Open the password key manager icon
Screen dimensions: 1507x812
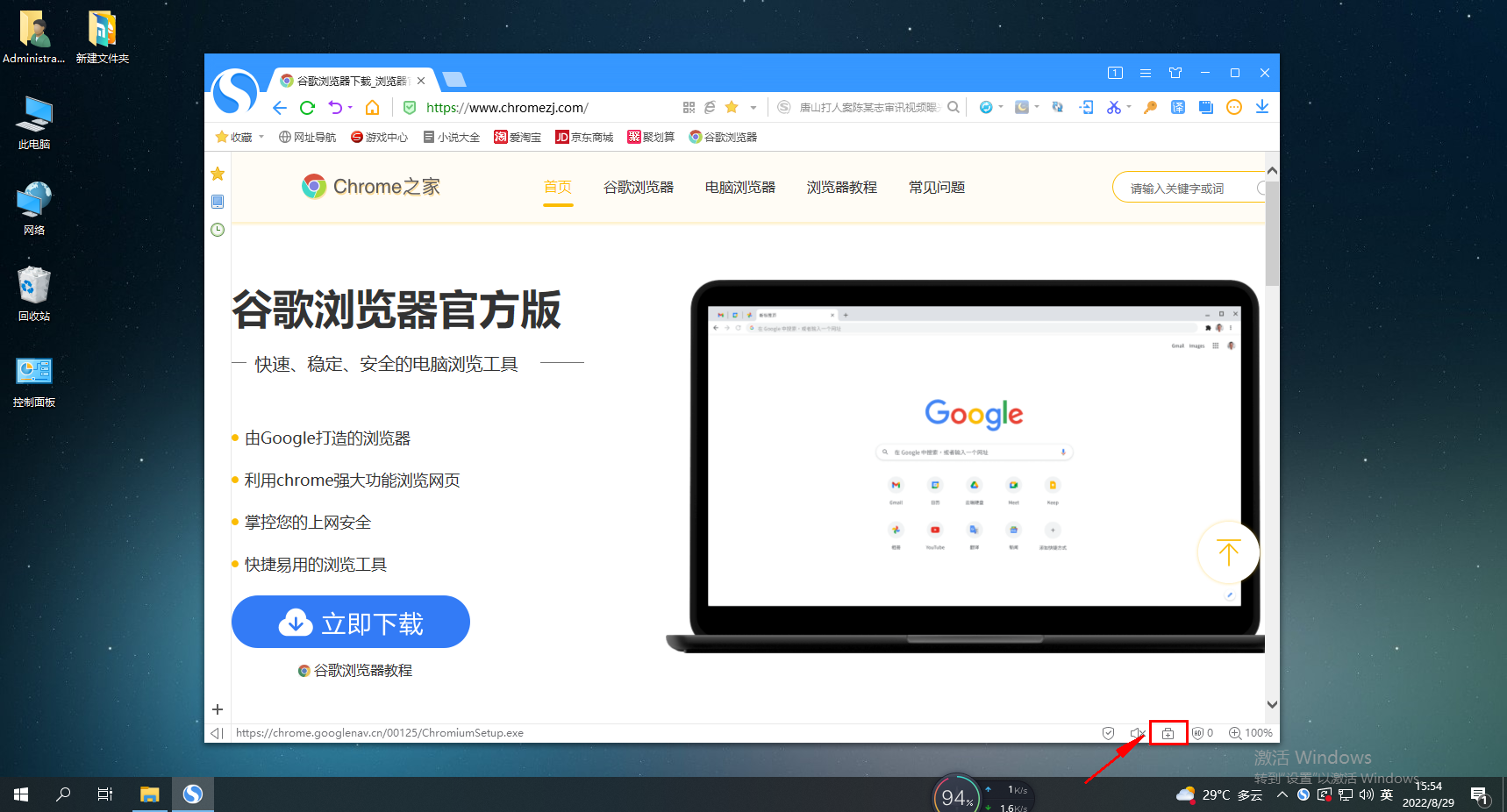click(1151, 107)
